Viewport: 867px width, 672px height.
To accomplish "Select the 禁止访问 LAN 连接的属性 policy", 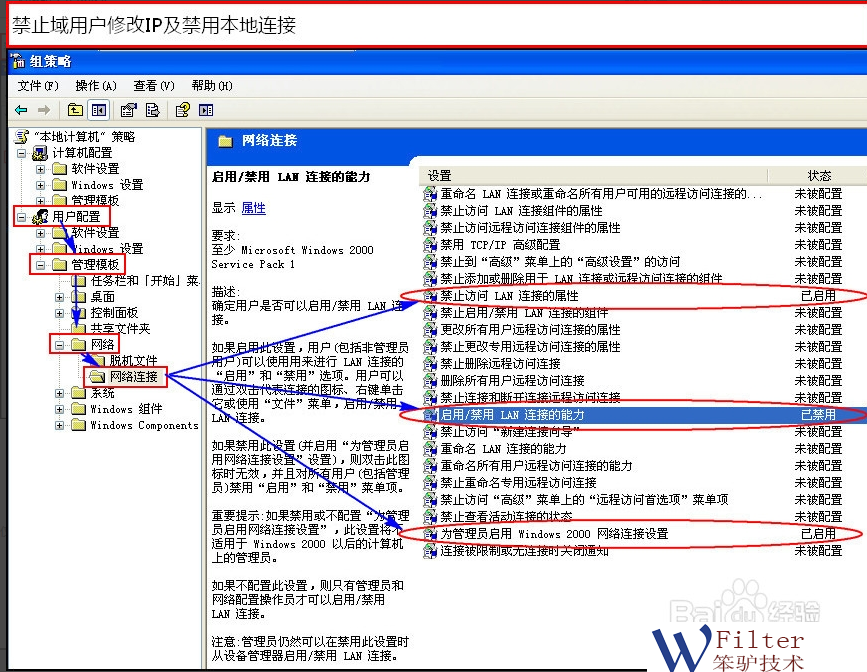I will [509, 296].
